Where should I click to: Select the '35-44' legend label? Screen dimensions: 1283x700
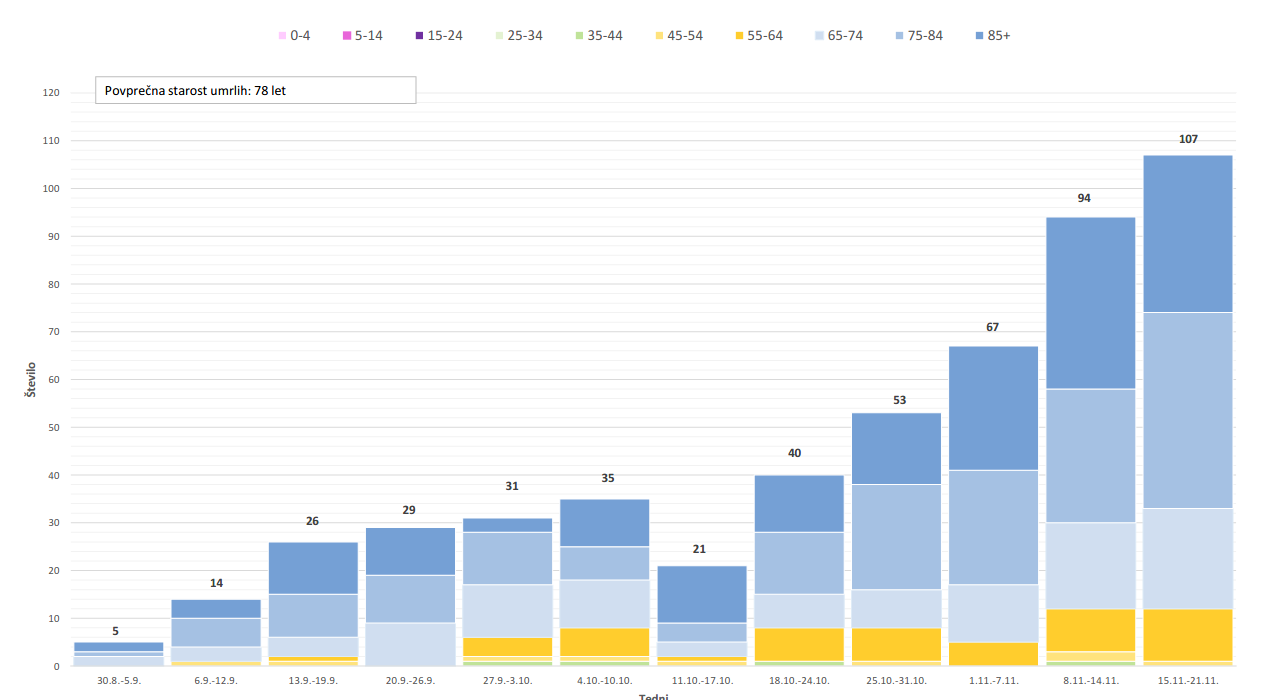[x=605, y=36]
